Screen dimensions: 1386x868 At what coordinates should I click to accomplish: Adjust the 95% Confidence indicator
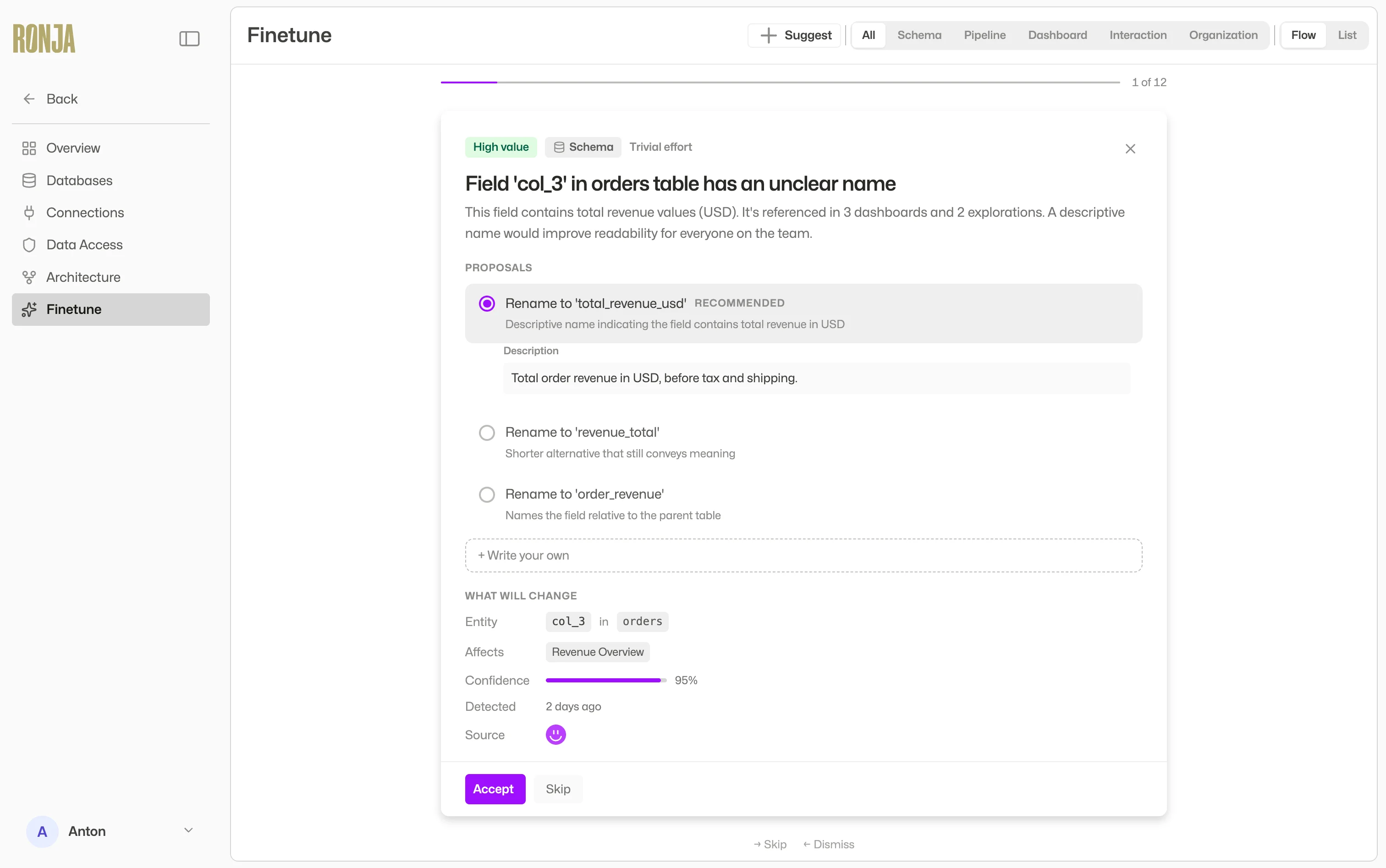point(604,680)
